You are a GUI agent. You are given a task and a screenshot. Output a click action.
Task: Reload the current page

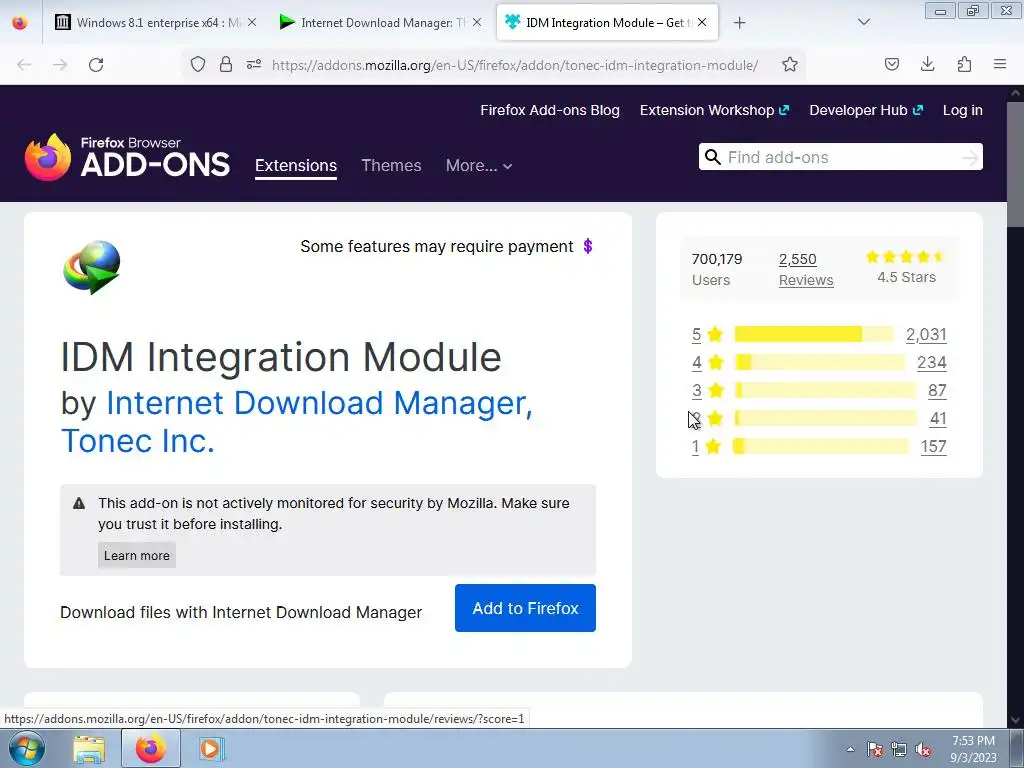pyautogui.click(x=96, y=65)
